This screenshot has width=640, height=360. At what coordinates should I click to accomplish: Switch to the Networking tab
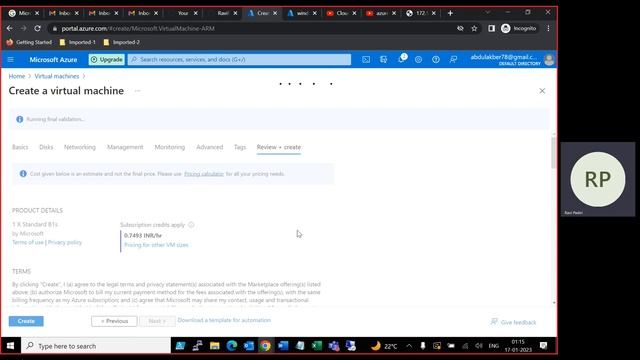(x=80, y=147)
